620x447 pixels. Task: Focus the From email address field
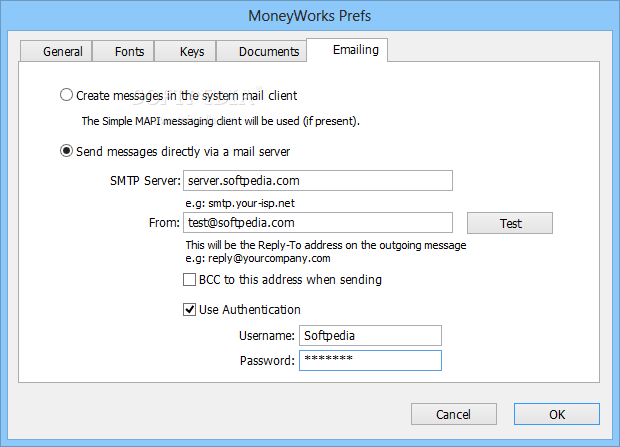[x=318, y=223]
